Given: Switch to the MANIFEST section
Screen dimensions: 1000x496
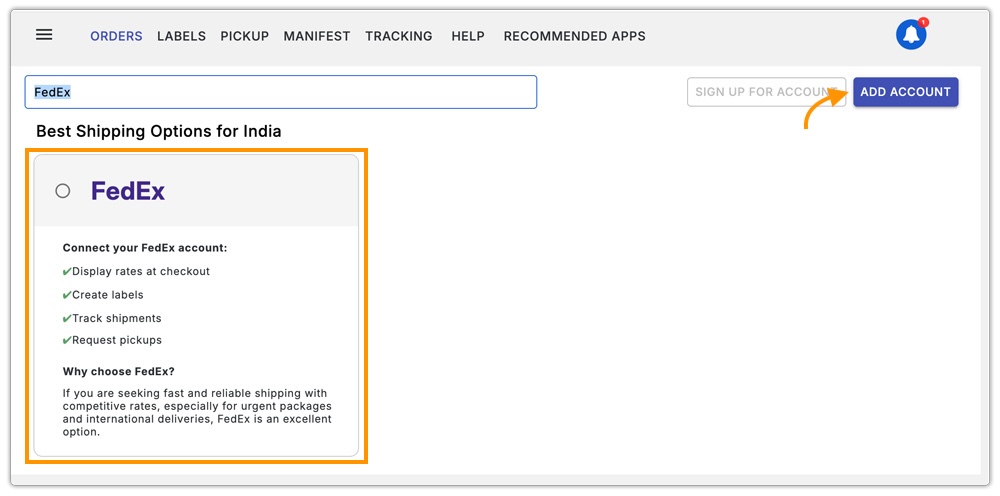Looking at the screenshot, I should (x=317, y=36).
